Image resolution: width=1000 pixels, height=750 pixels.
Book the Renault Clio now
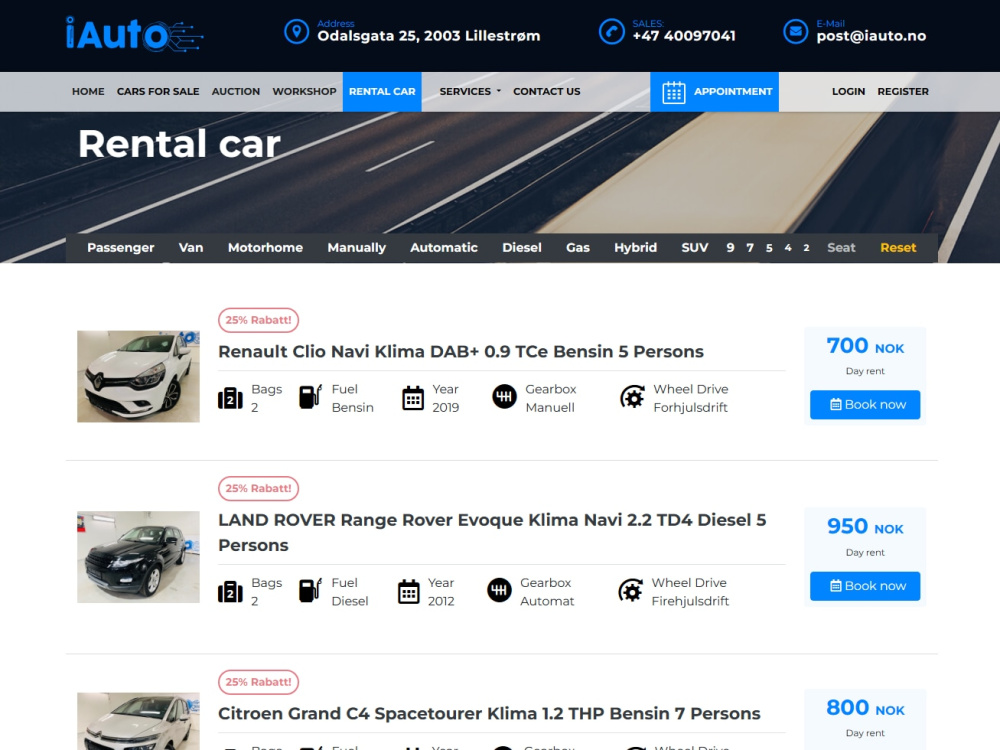865,404
